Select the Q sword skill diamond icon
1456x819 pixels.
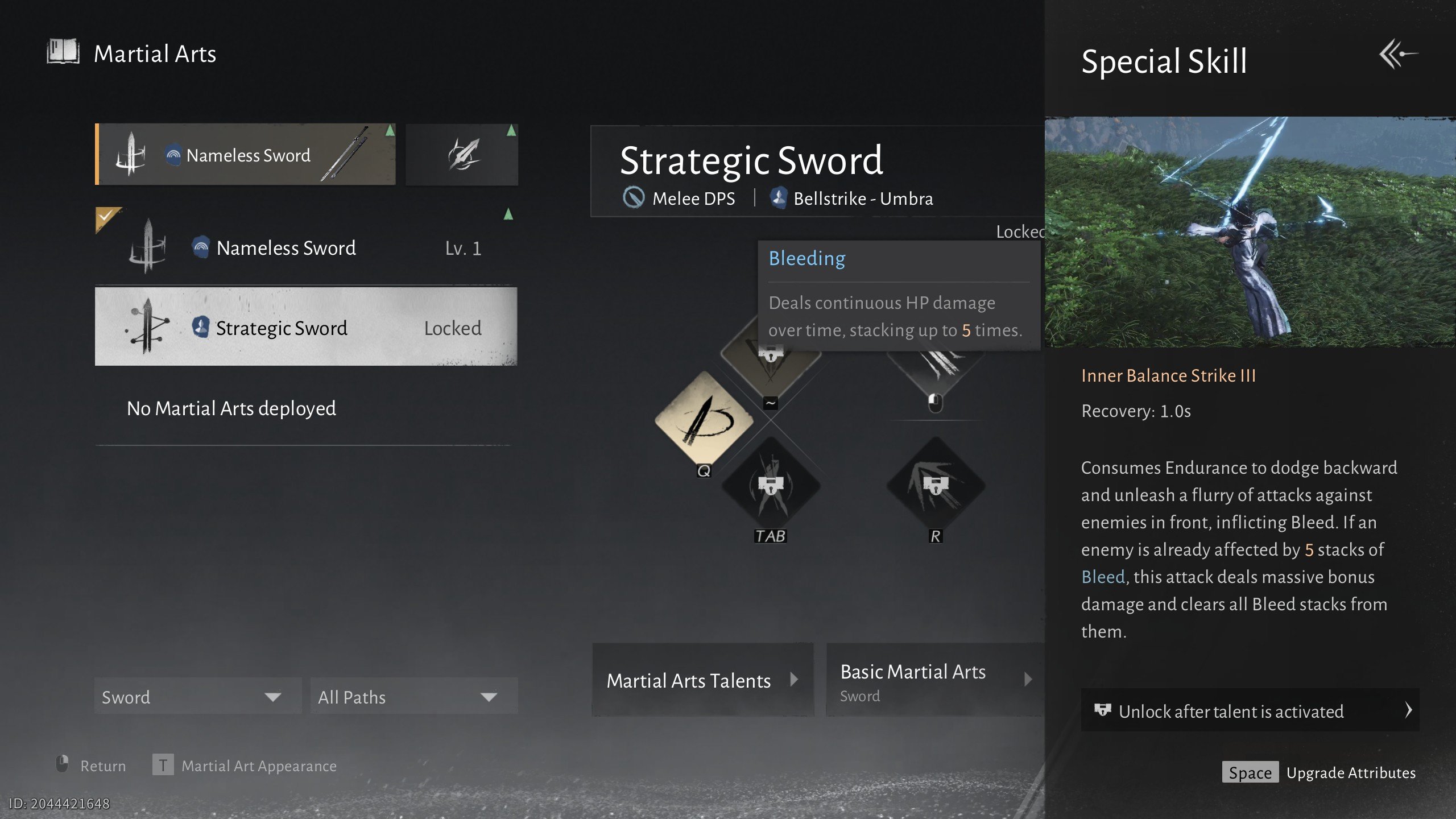click(704, 420)
